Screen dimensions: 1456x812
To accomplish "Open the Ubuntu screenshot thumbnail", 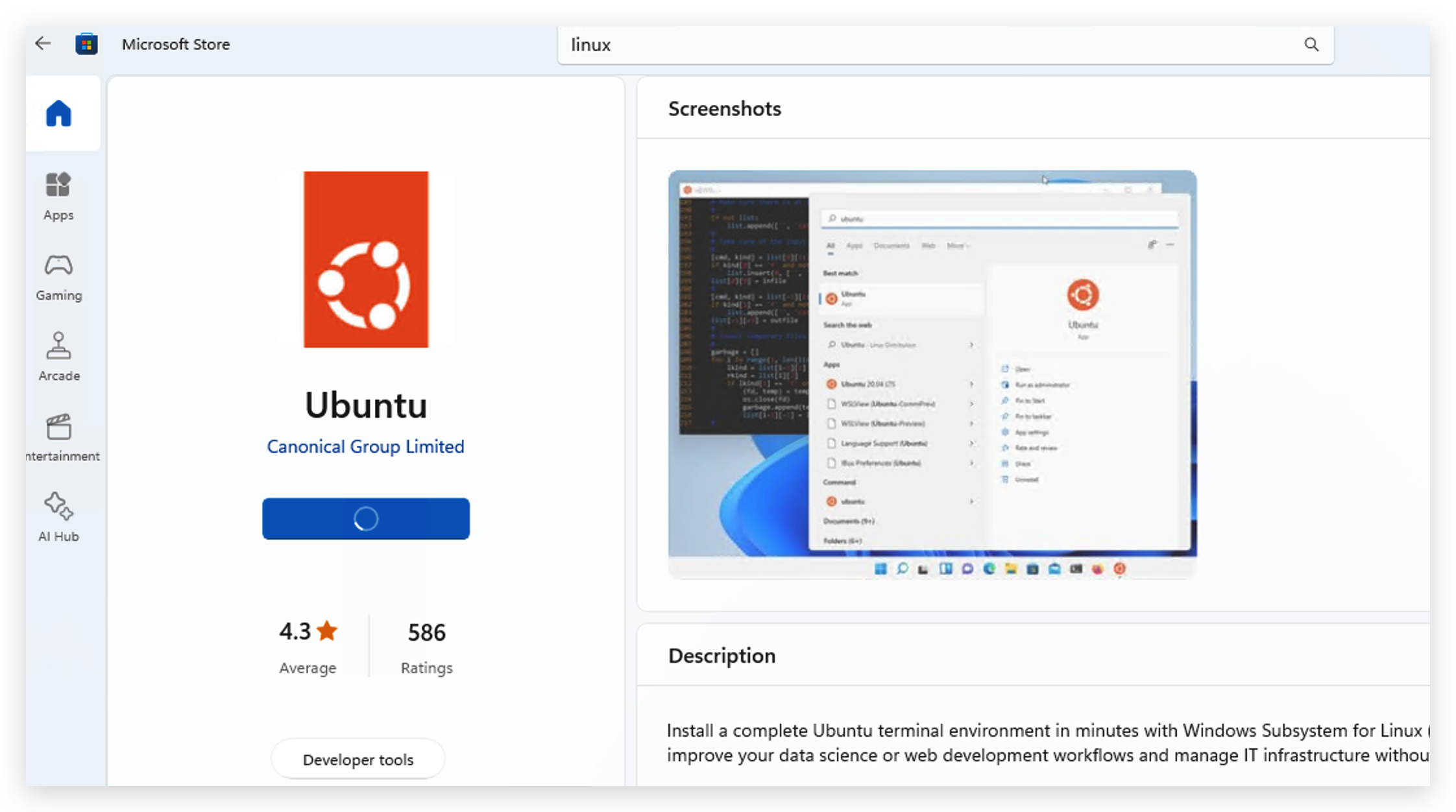I will tap(932, 374).
